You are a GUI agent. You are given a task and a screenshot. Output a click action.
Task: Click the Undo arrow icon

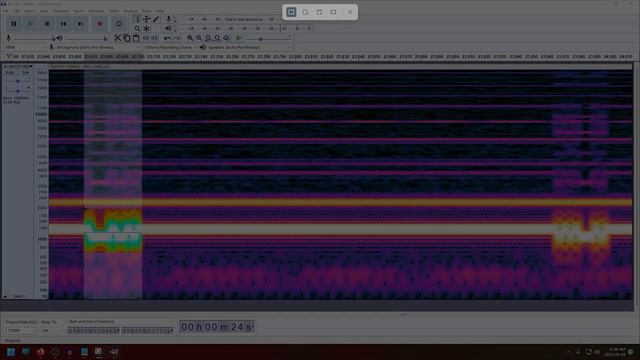coord(167,38)
